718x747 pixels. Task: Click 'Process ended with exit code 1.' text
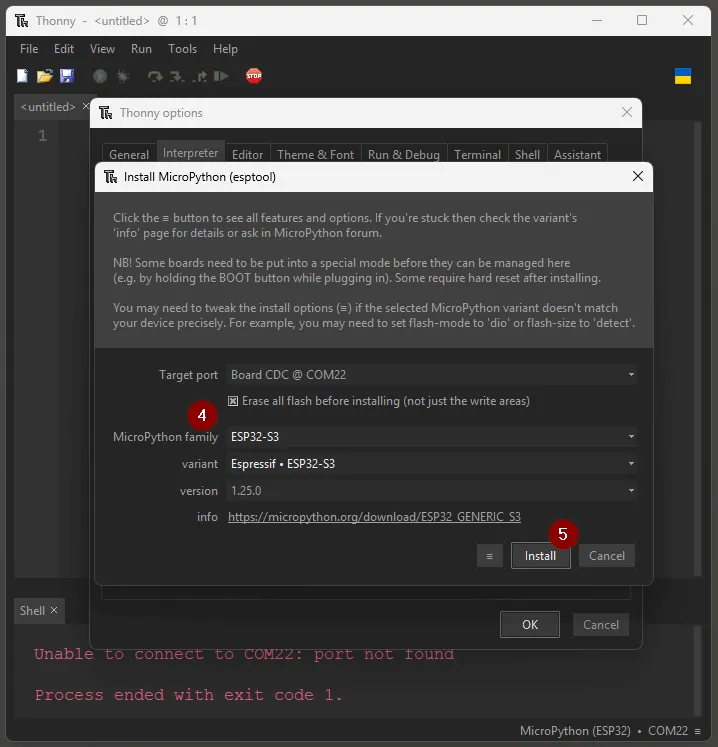click(188, 695)
